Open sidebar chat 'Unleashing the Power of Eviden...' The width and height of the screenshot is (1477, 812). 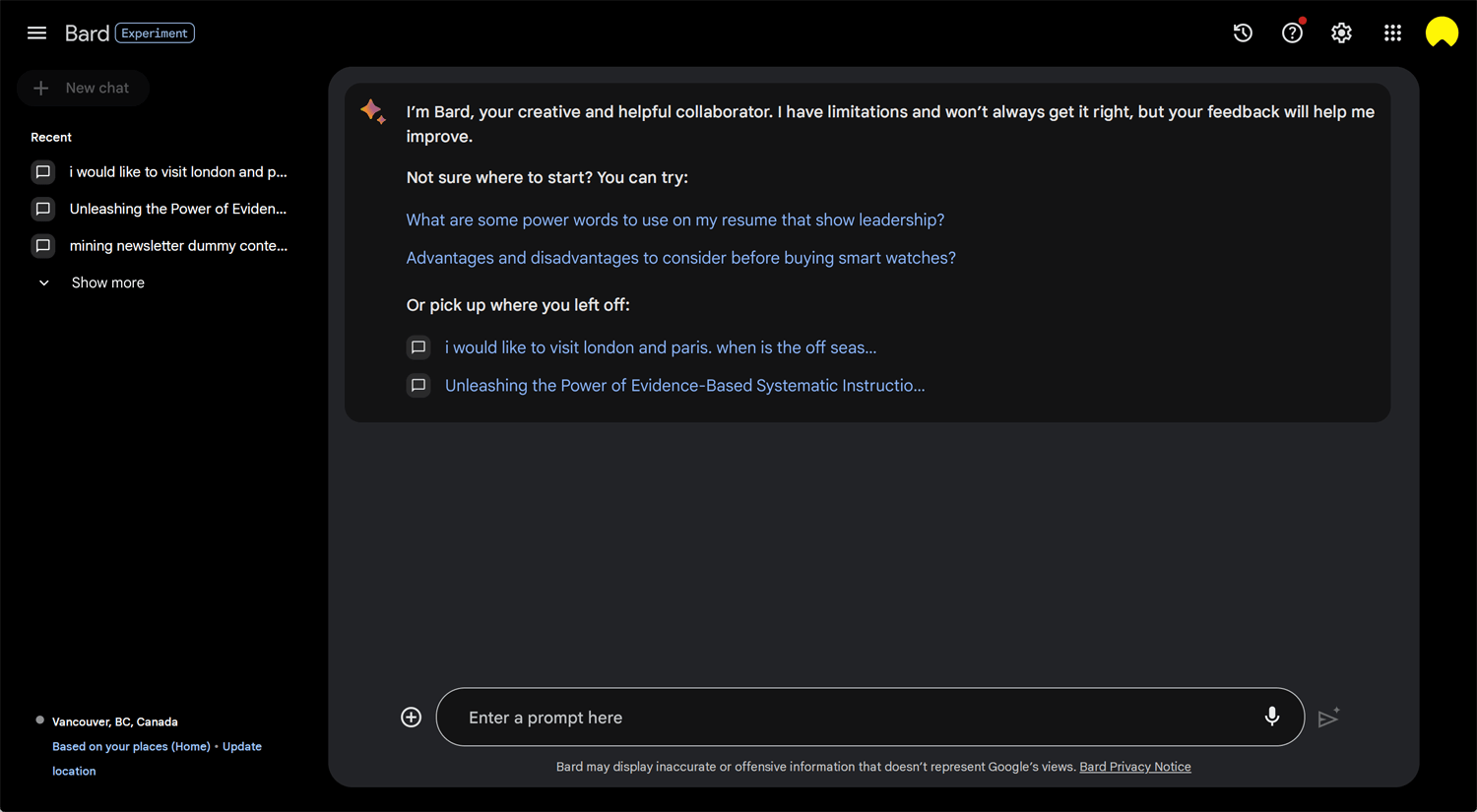pos(178,209)
